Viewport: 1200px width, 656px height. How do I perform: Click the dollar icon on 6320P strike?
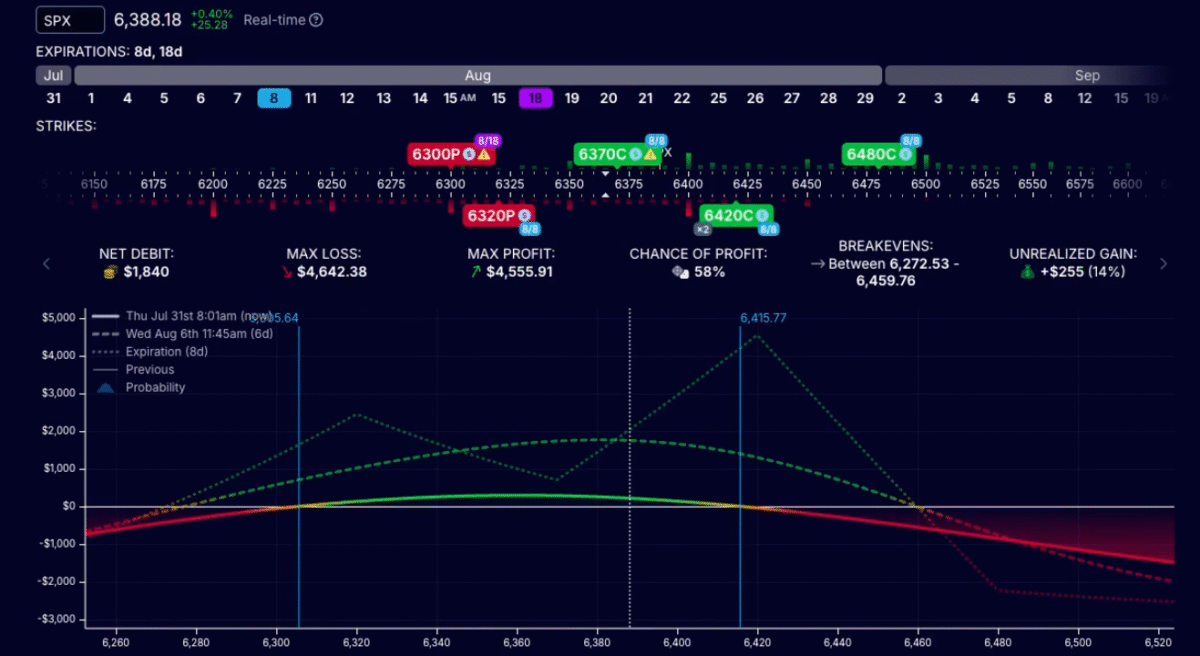coord(524,215)
